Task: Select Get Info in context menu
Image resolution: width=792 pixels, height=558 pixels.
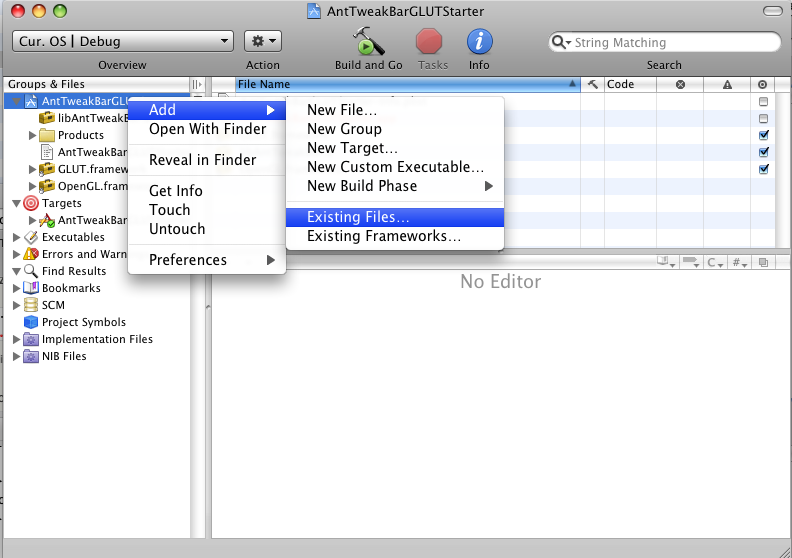Action: pyautogui.click(x=175, y=191)
